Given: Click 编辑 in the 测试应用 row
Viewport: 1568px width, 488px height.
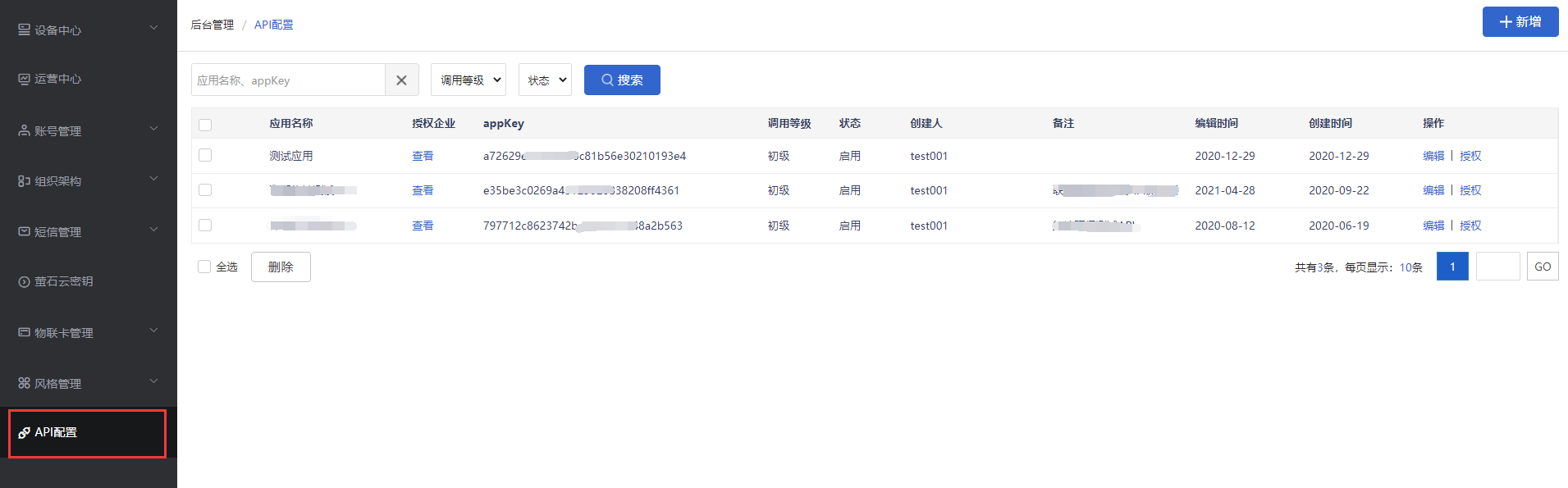Looking at the screenshot, I should [x=1433, y=156].
